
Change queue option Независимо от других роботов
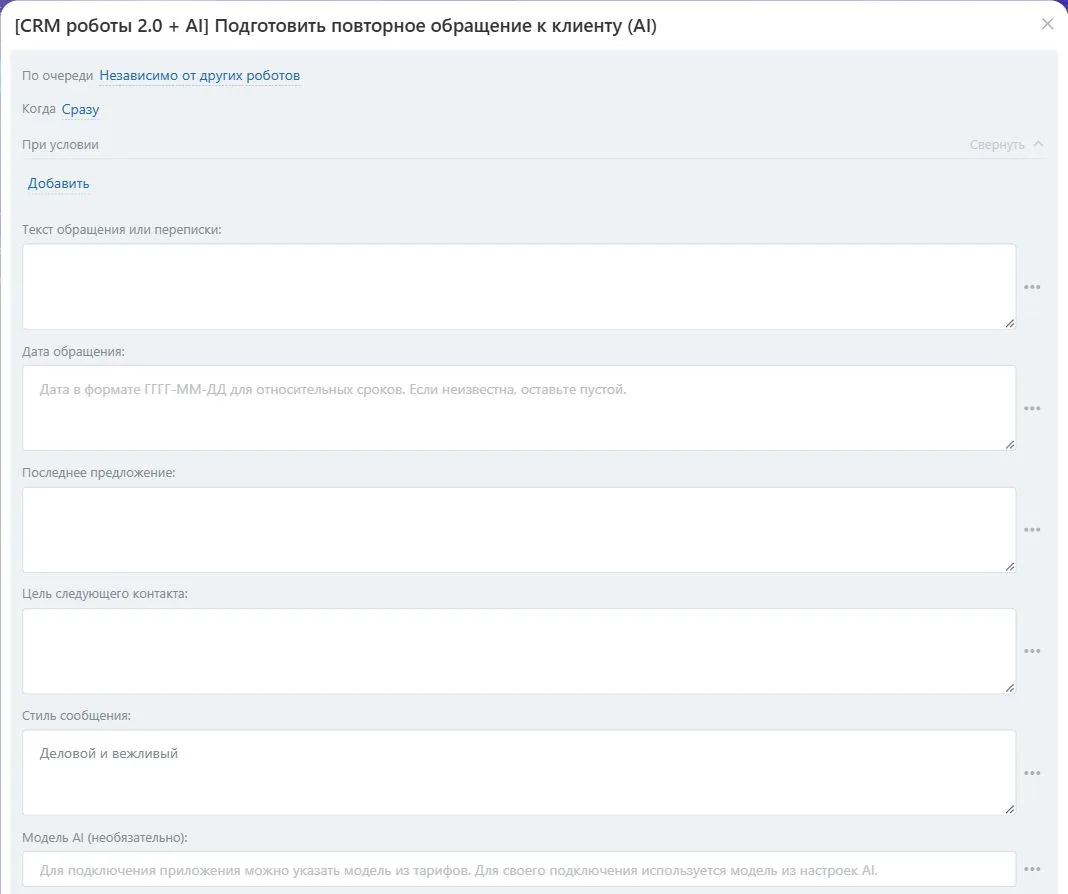(200, 76)
